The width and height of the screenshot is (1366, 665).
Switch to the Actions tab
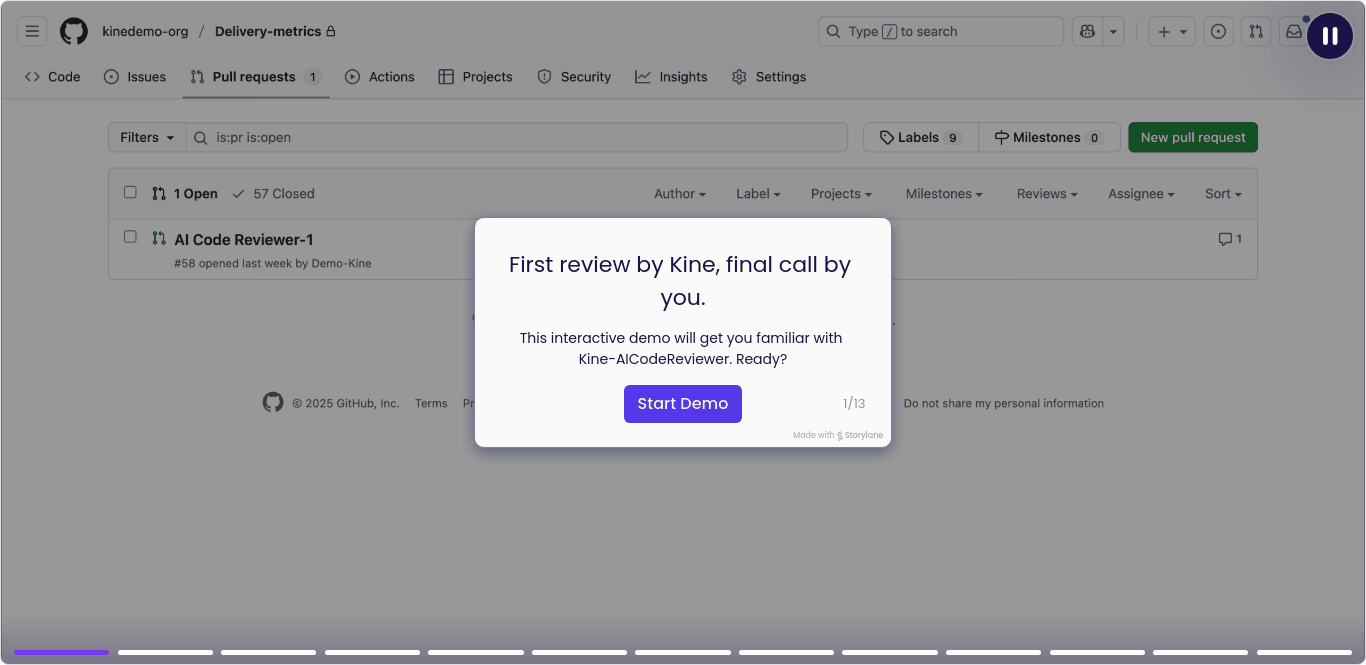(x=380, y=76)
